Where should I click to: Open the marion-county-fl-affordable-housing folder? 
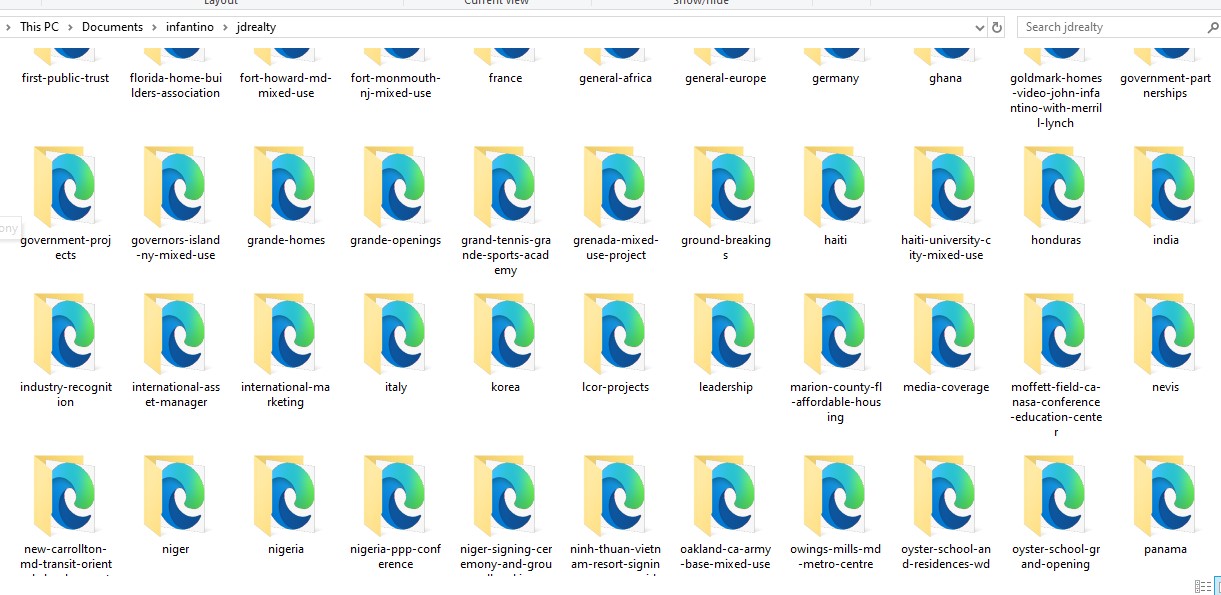(x=835, y=335)
